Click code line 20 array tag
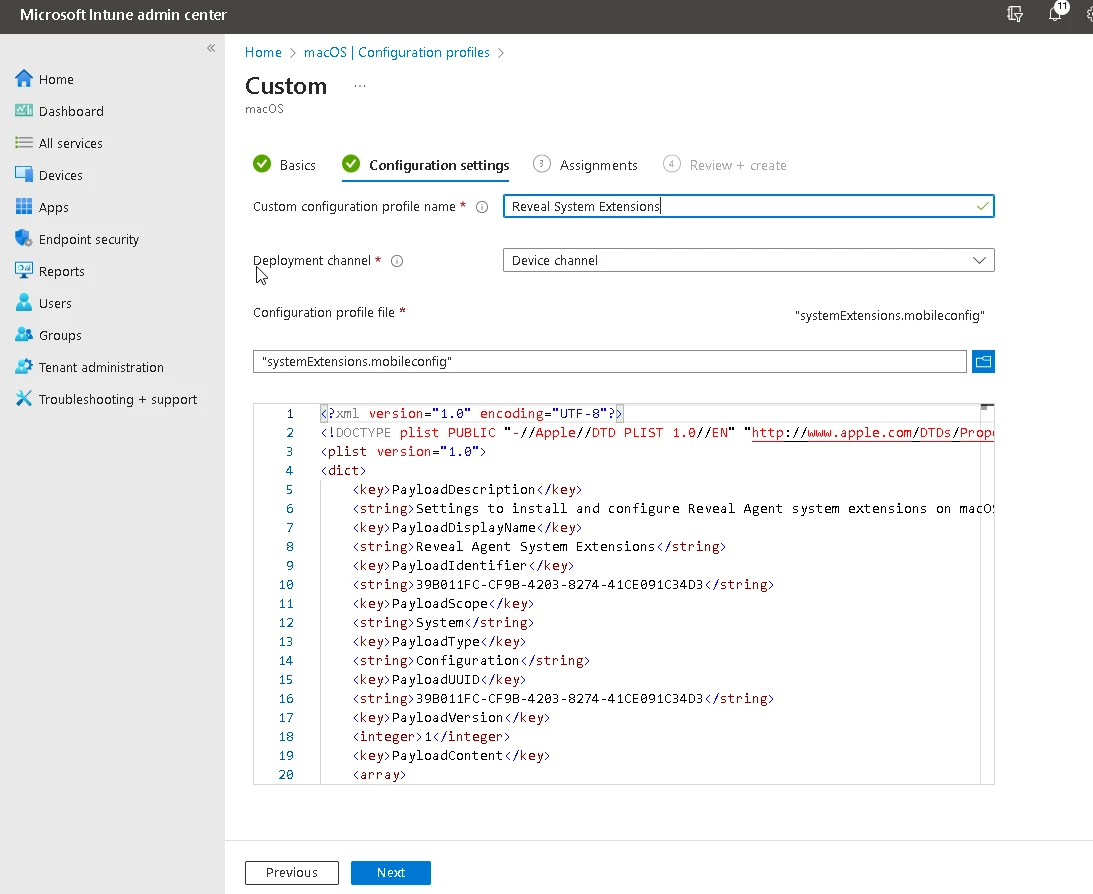1093x894 pixels. (379, 775)
